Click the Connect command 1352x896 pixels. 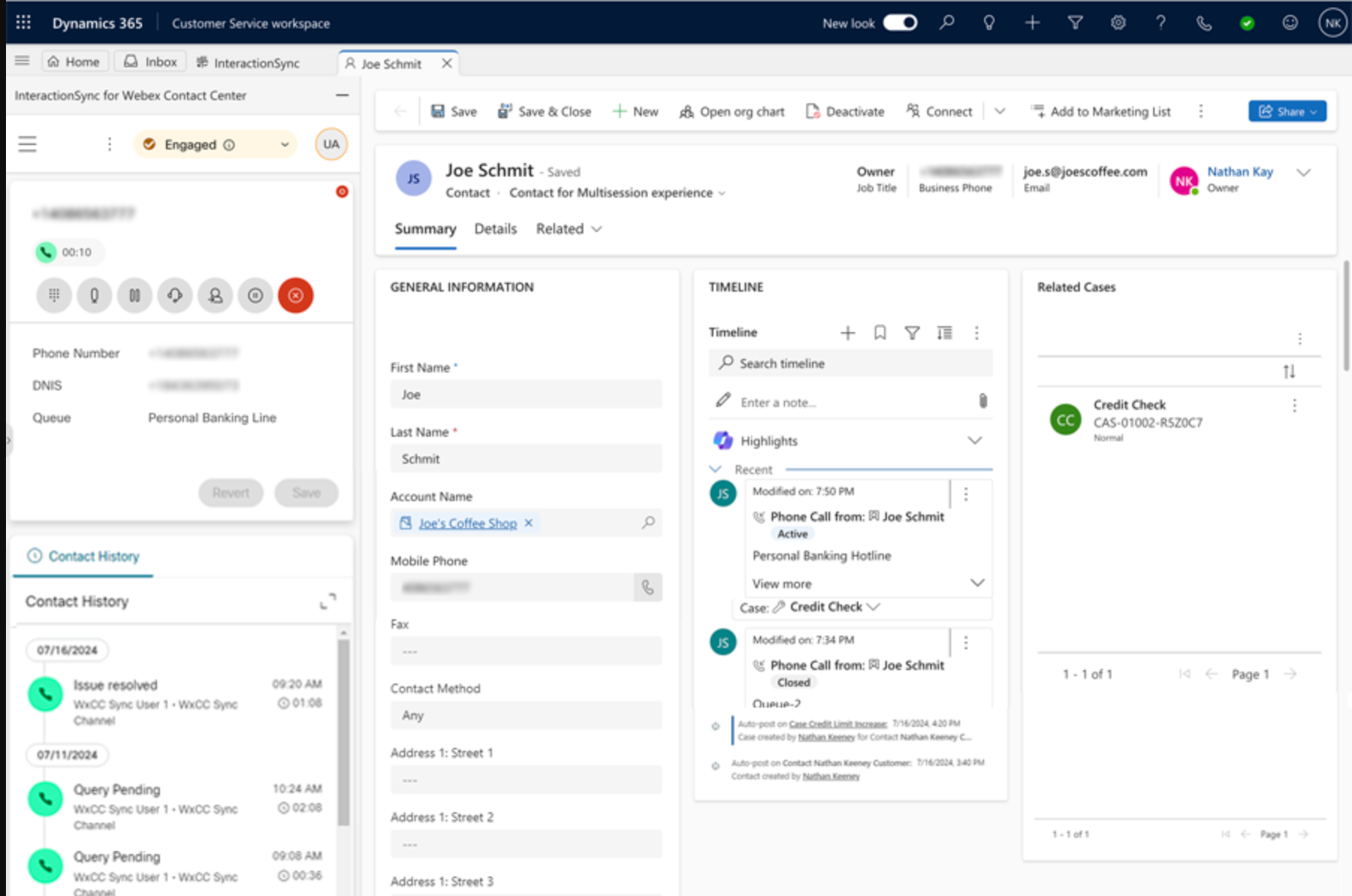(x=939, y=111)
